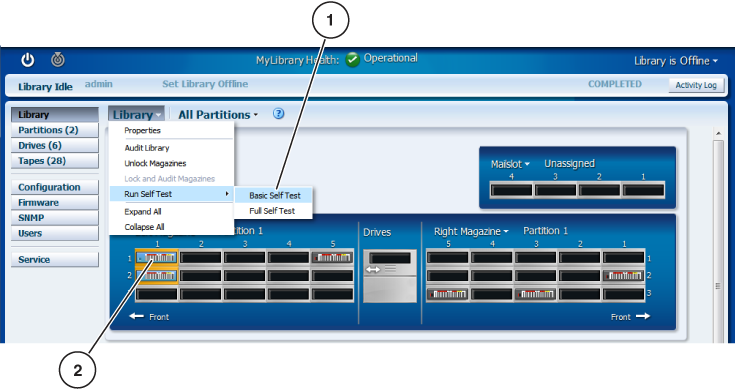Open Drives (6) sidebar section
The height and width of the screenshot is (390, 735).
tap(55, 145)
